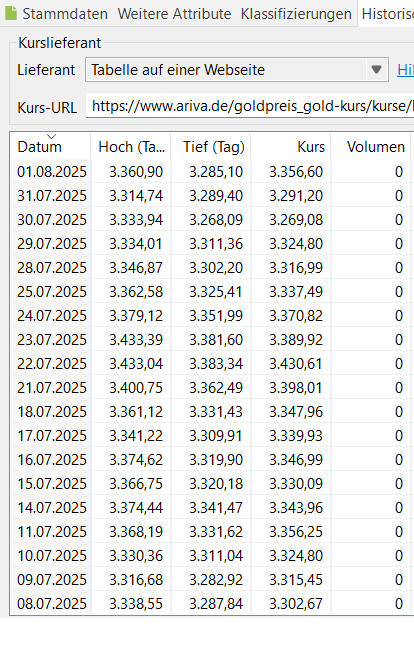
Task: Select the row dated 23.07.2025
Action: [211, 340]
